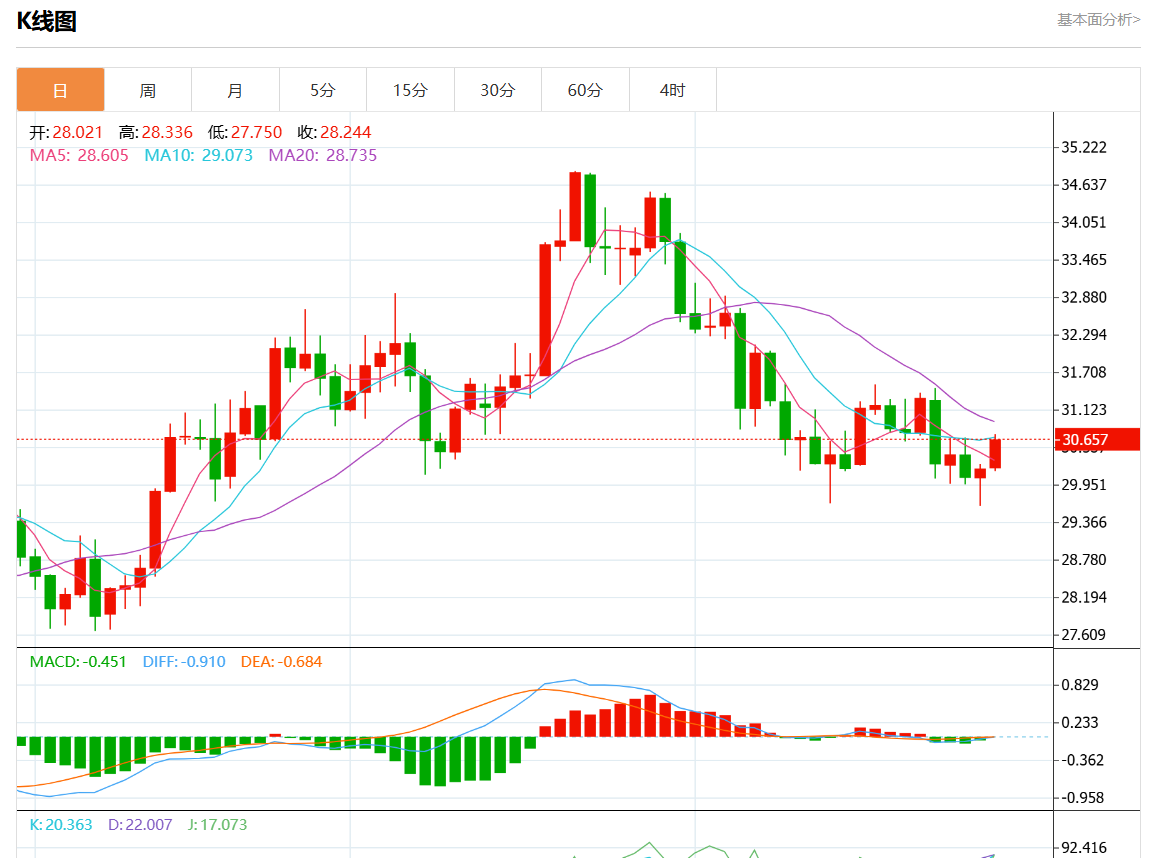Switch to the 60分 timeframe
1157x858 pixels.
coord(585,90)
